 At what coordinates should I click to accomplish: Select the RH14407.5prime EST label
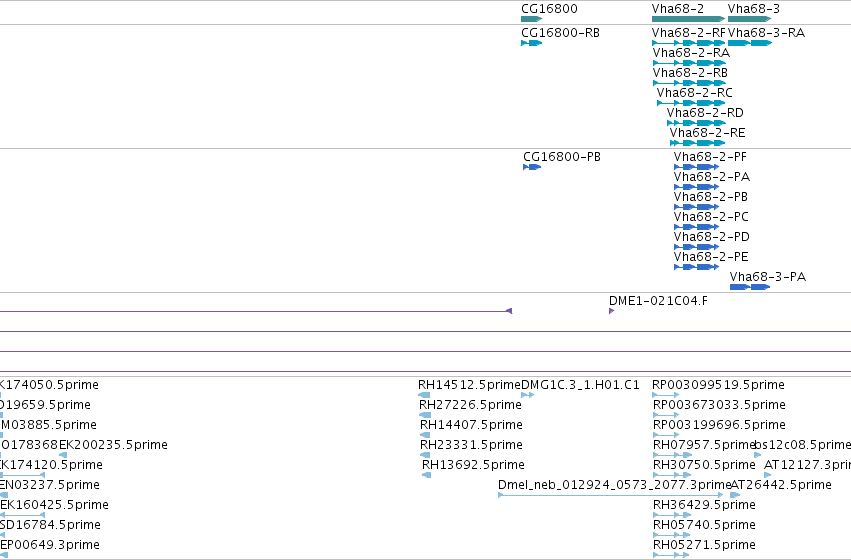point(471,425)
